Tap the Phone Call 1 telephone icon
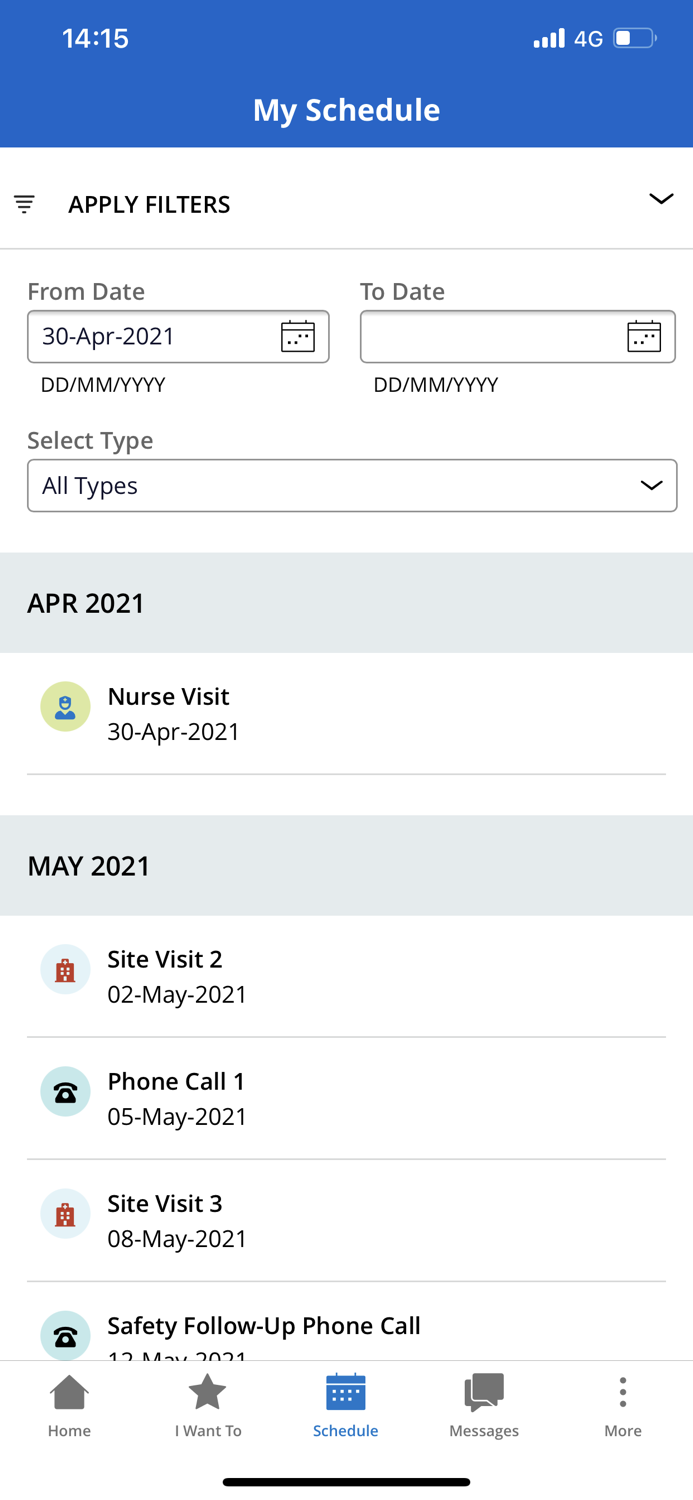 point(65,1092)
